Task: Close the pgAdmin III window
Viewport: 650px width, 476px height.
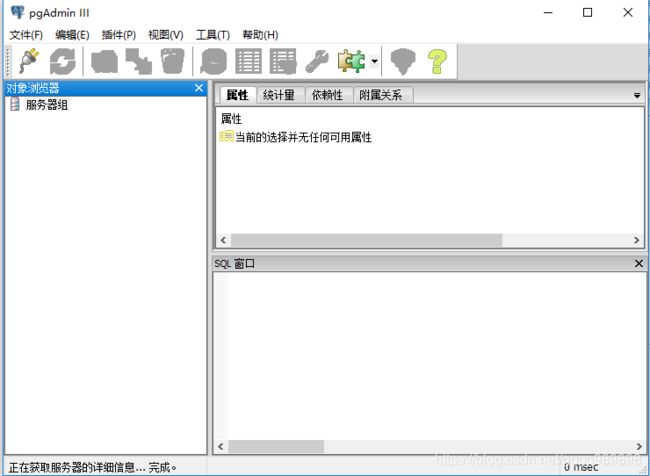Action: [x=628, y=13]
